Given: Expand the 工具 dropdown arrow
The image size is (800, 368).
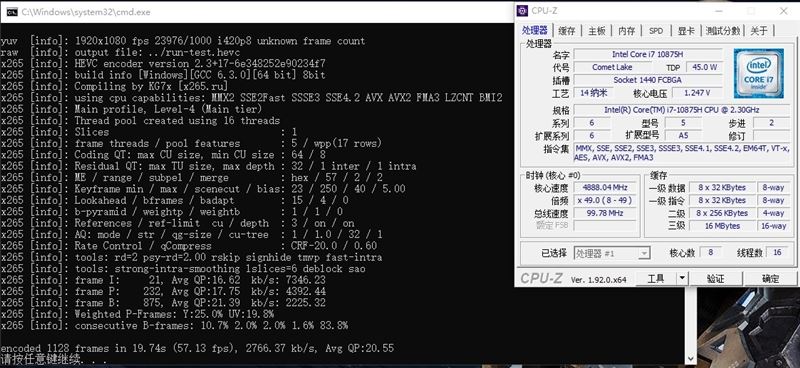Looking at the screenshot, I should click(682, 278).
